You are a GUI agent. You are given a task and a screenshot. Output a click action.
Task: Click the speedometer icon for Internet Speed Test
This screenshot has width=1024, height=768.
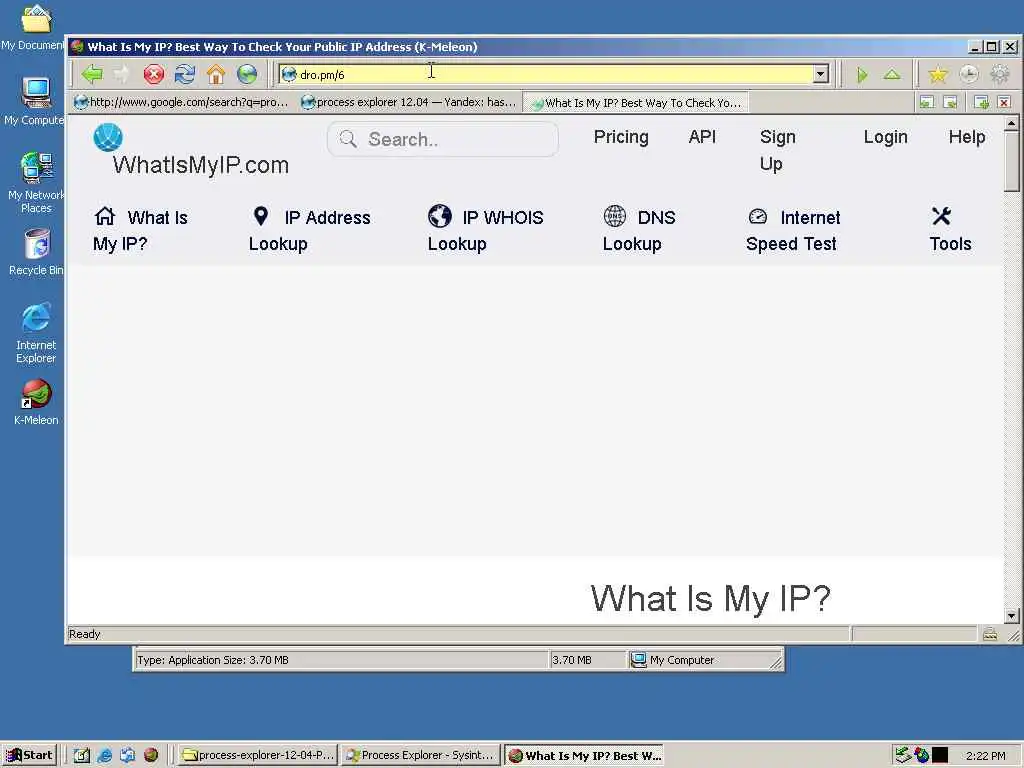[758, 216]
